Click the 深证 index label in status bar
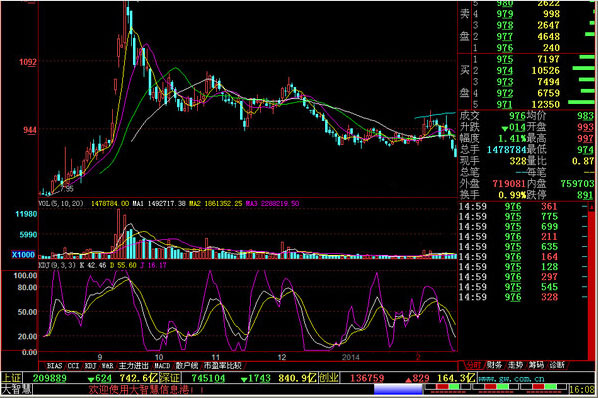598x398 pixels. click(x=170, y=378)
